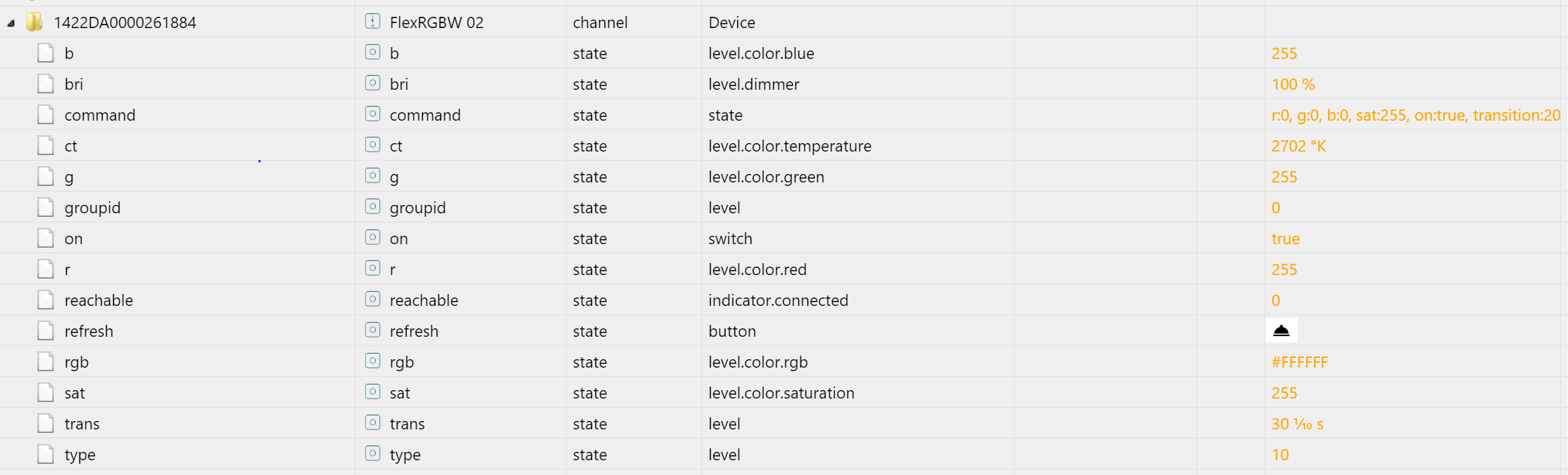Click the state icon next to command name
The image size is (1568, 475).
point(373,114)
